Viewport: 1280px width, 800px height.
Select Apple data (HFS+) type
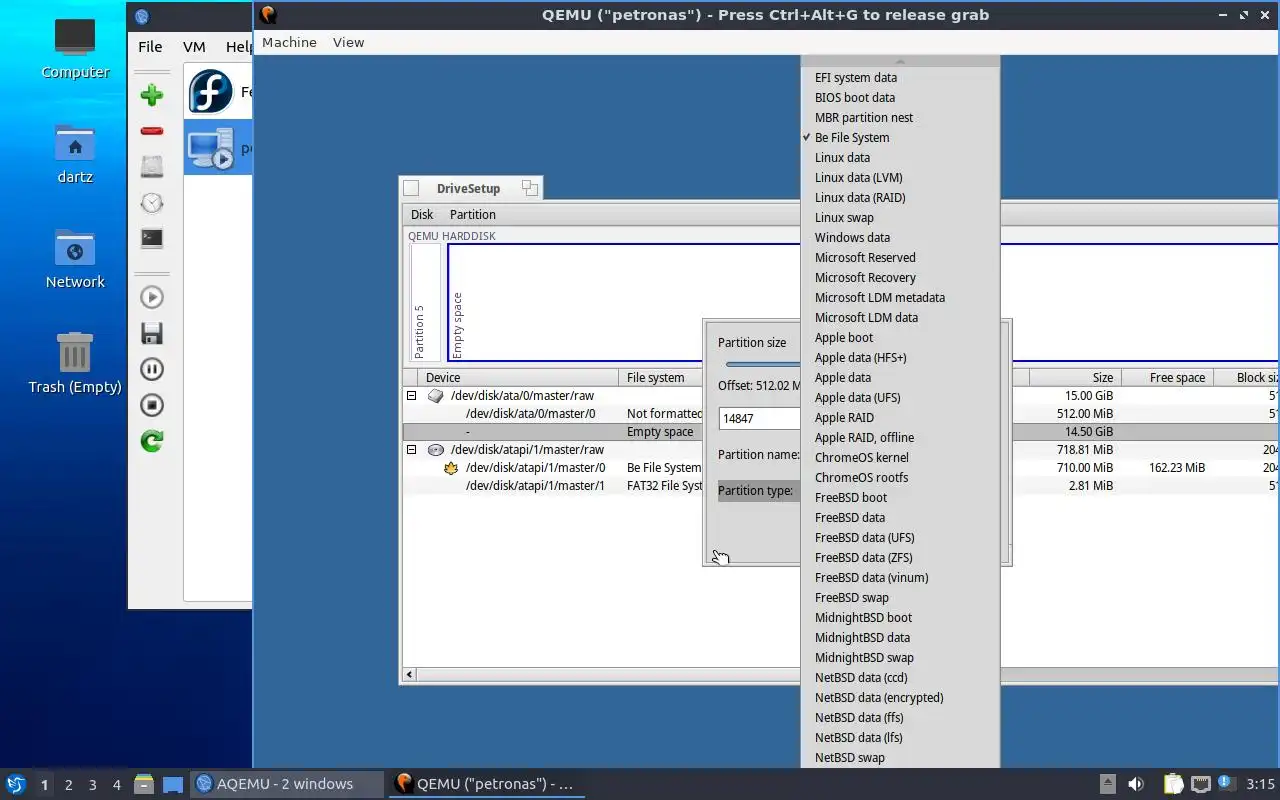900,357
